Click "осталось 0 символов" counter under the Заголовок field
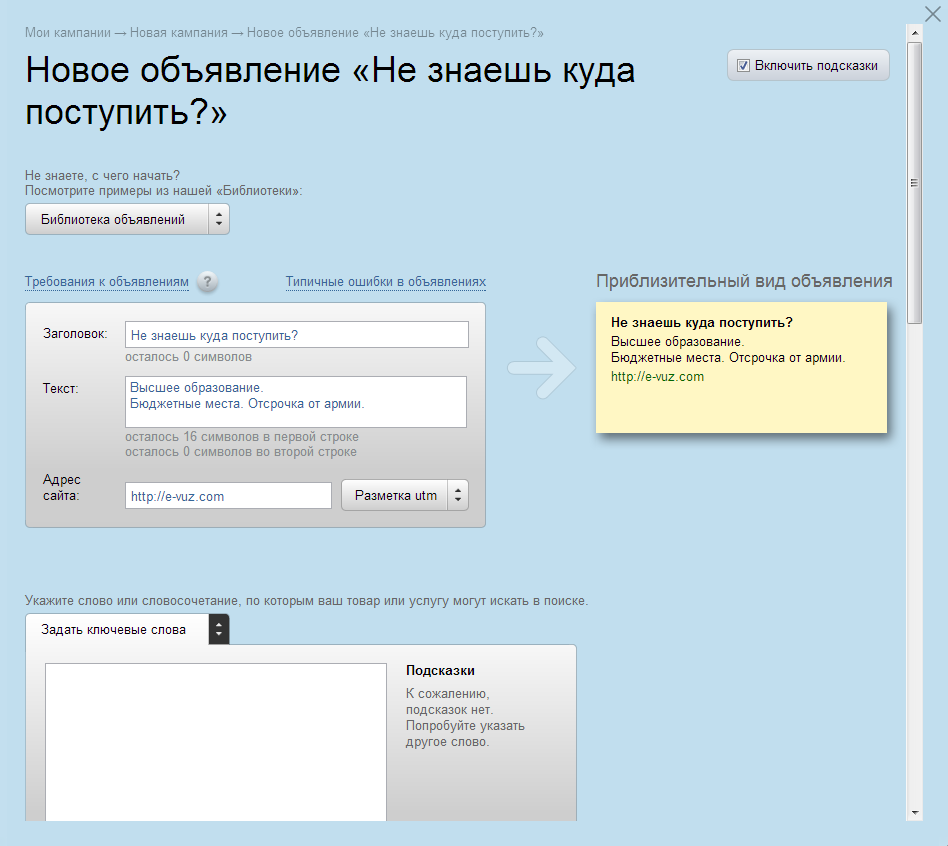Screen dimensions: 948x846 [x=189, y=357]
